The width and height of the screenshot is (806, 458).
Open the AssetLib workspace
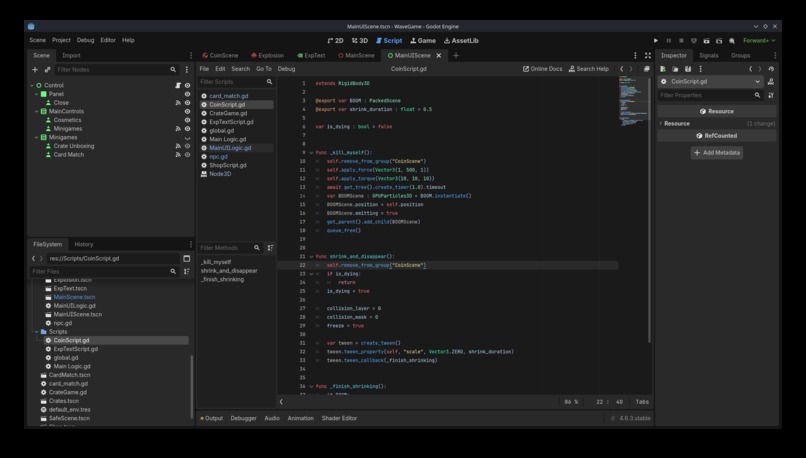461,41
